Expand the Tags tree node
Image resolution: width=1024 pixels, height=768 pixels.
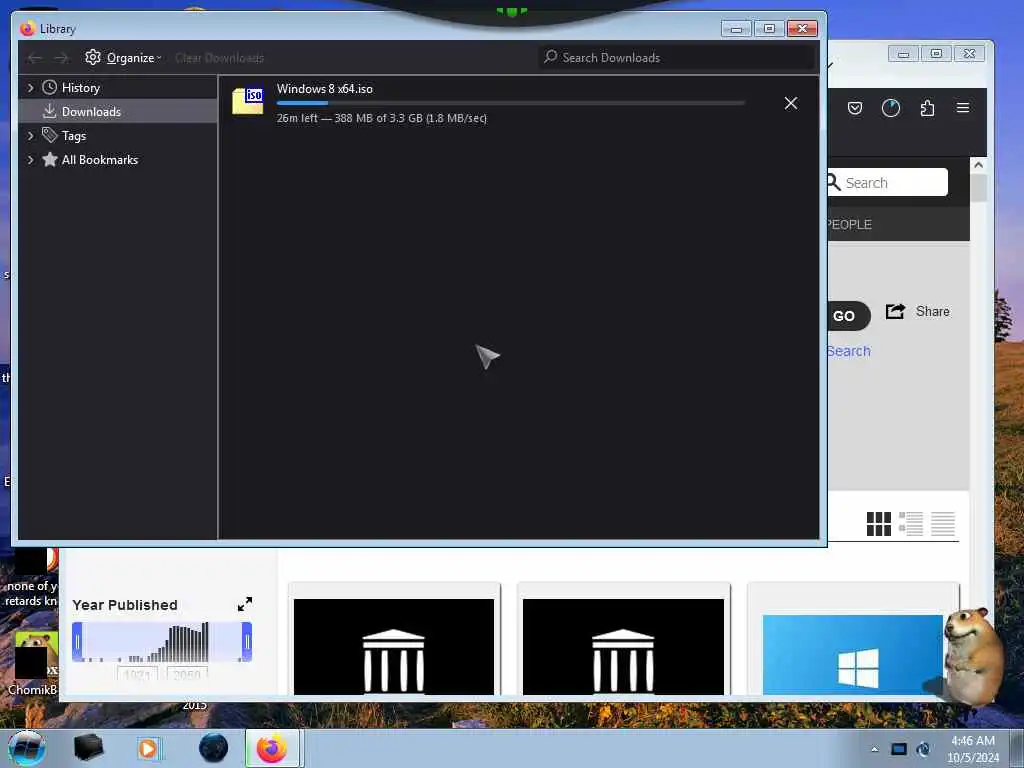(x=30, y=136)
